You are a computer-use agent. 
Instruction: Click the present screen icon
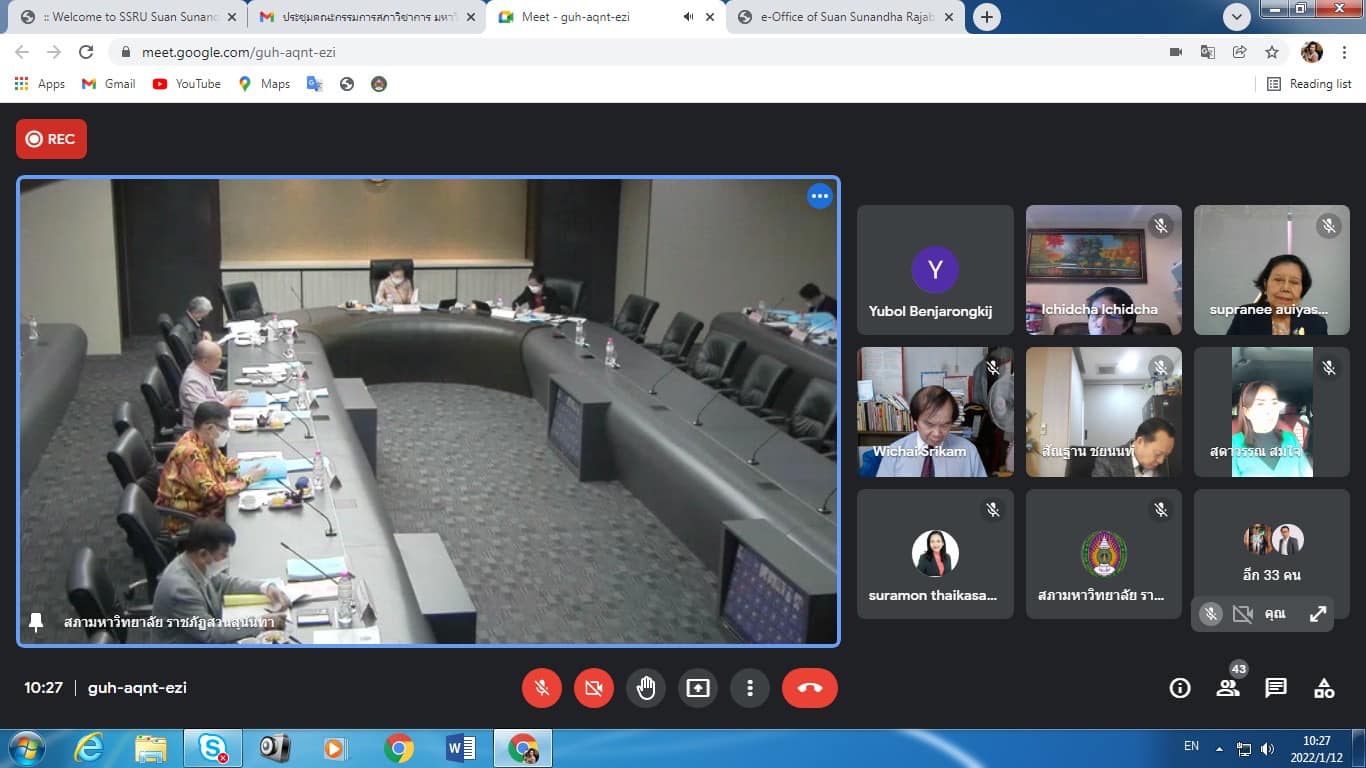pyautogui.click(x=697, y=688)
